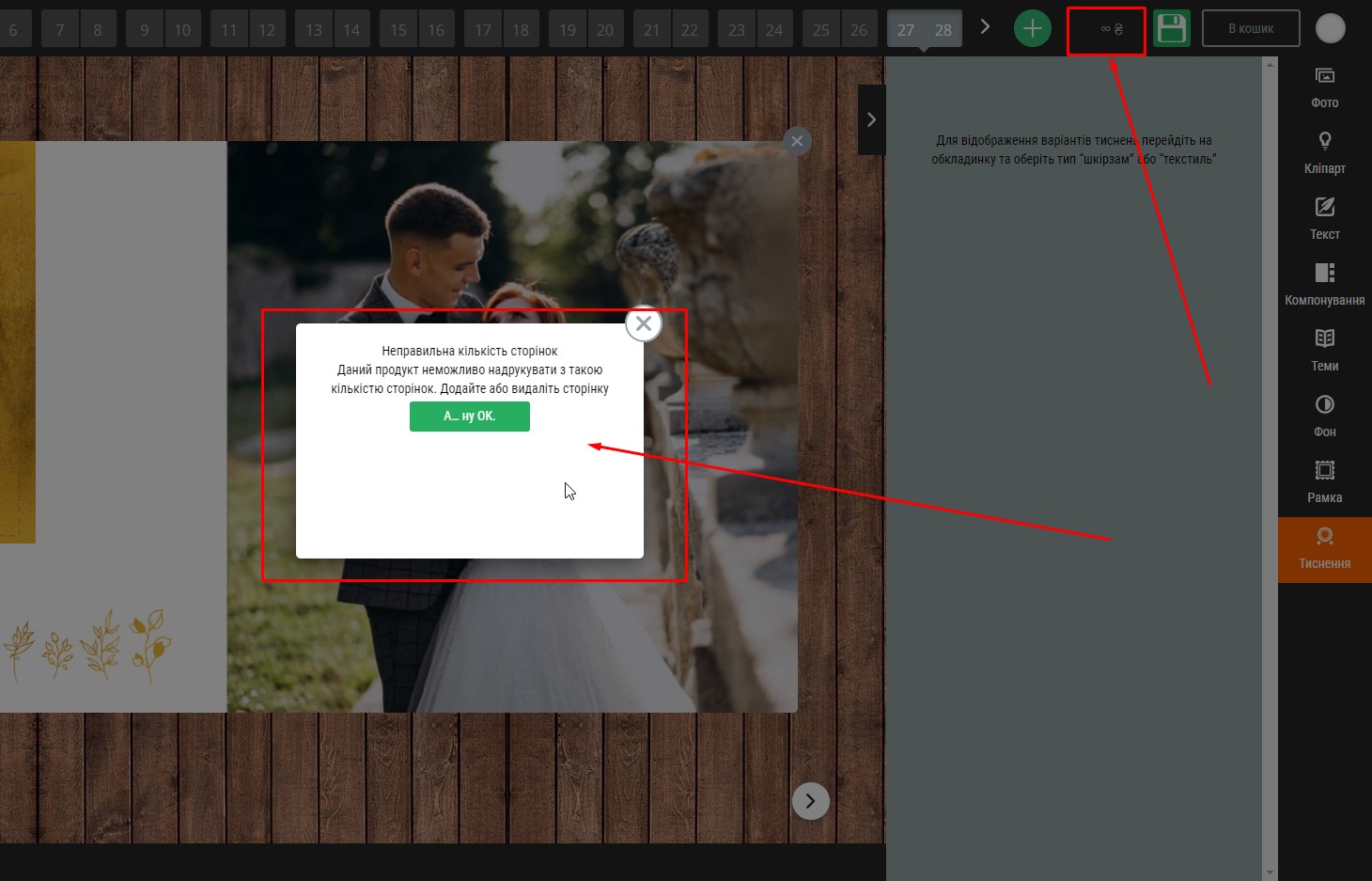Viewport: 1372px width, 881px height.
Task: Click the green save floppy disk icon
Action: click(1171, 29)
